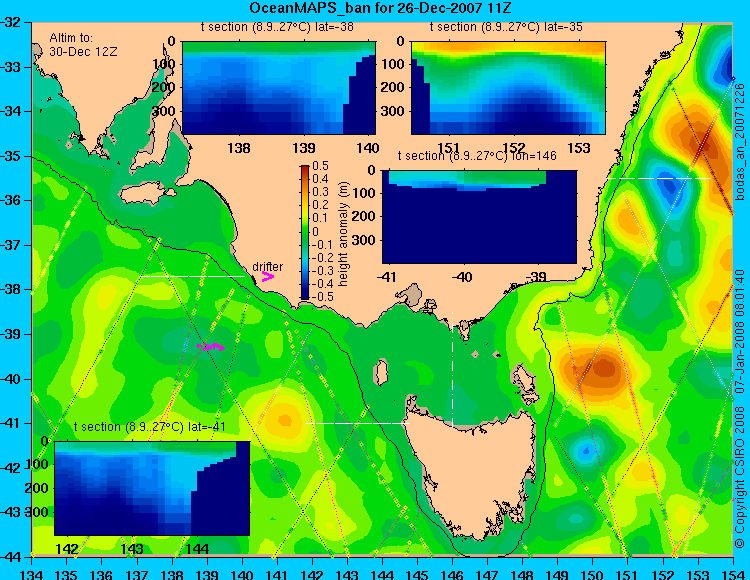
Task: Open the lat=-41 temperature section inset plot
Action: pyautogui.click(x=152, y=488)
